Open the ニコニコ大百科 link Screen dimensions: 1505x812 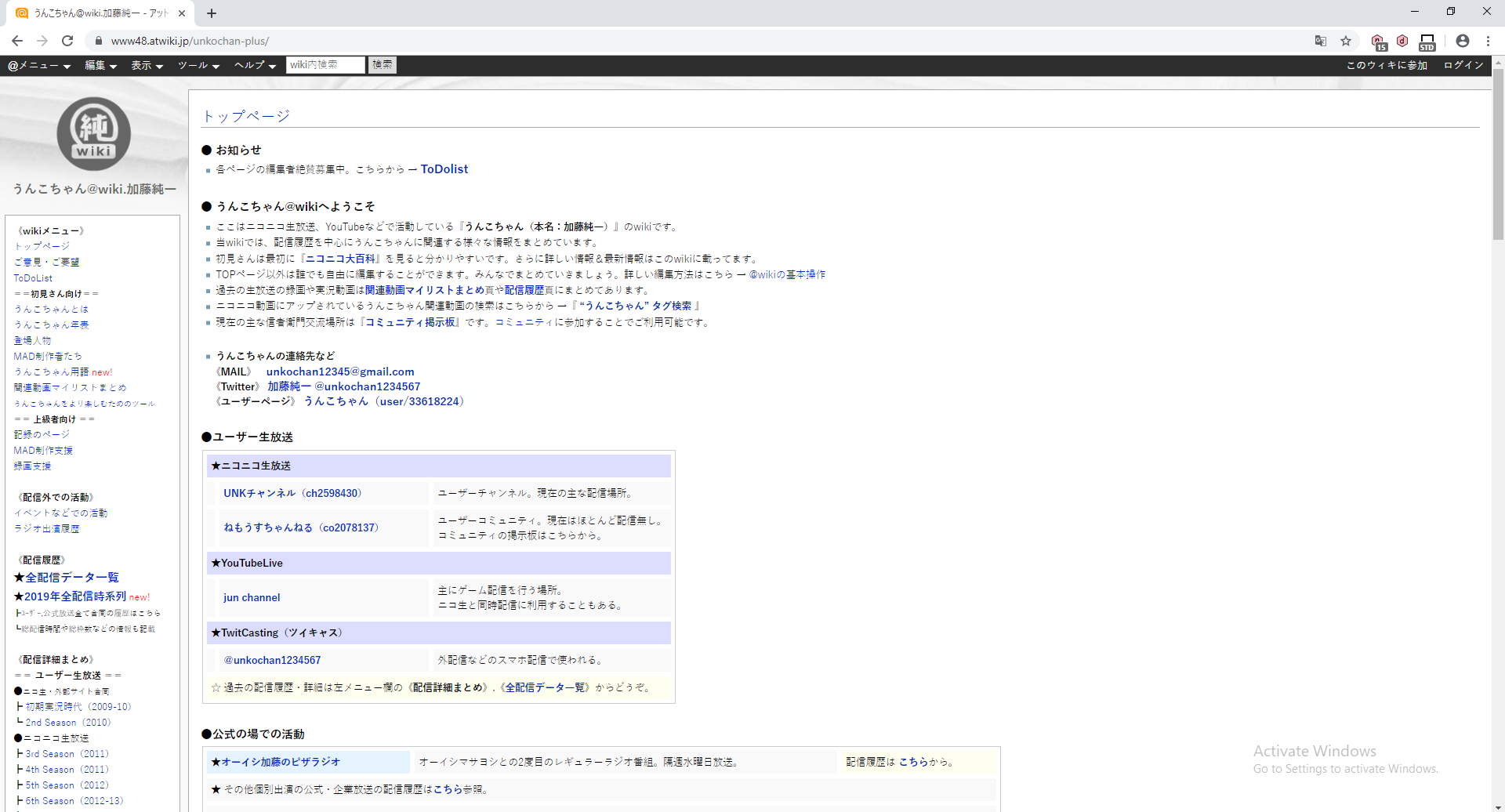click(x=340, y=259)
